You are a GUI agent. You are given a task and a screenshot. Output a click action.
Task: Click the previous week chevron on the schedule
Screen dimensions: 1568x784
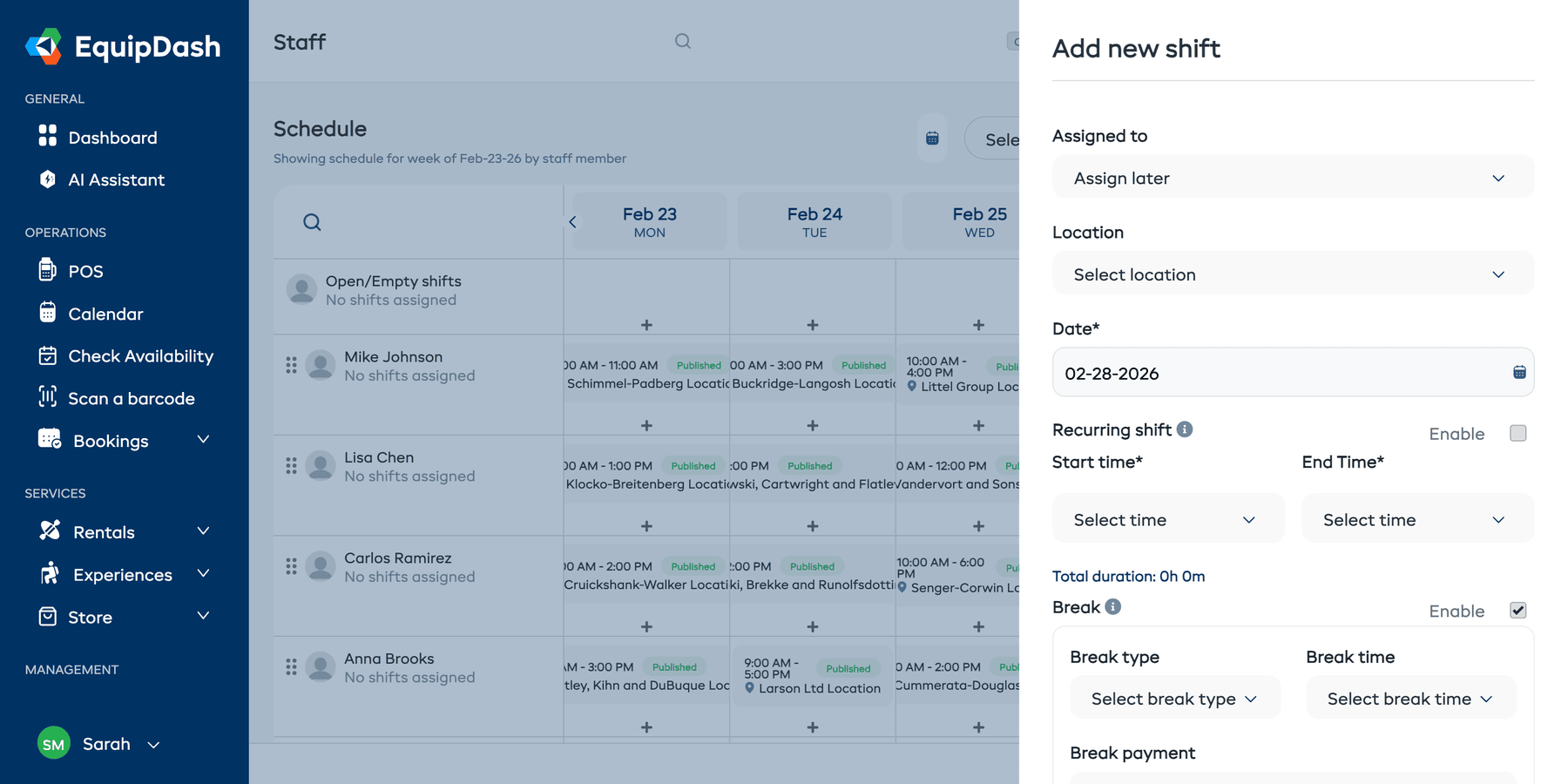coord(573,221)
